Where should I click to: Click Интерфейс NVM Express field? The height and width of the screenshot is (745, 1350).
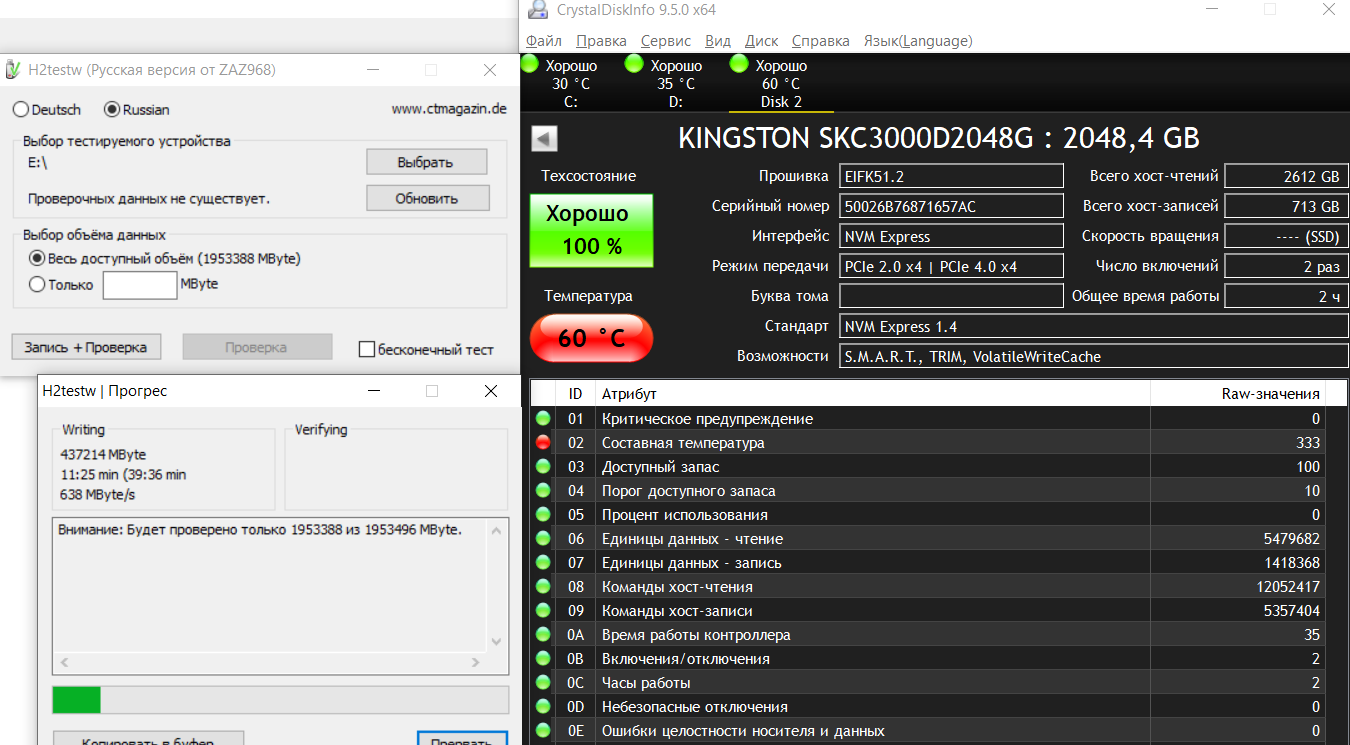[x=951, y=236]
